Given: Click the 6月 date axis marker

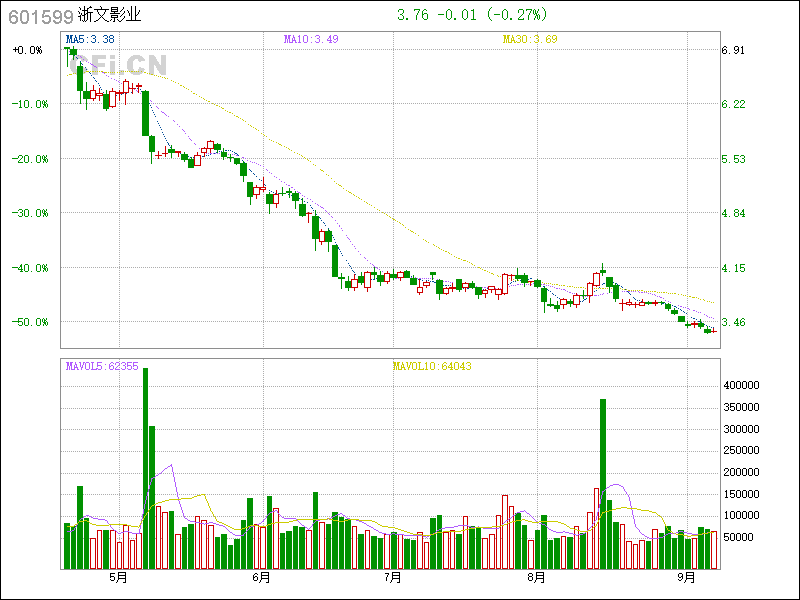Looking at the screenshot, I should [262, 578].
